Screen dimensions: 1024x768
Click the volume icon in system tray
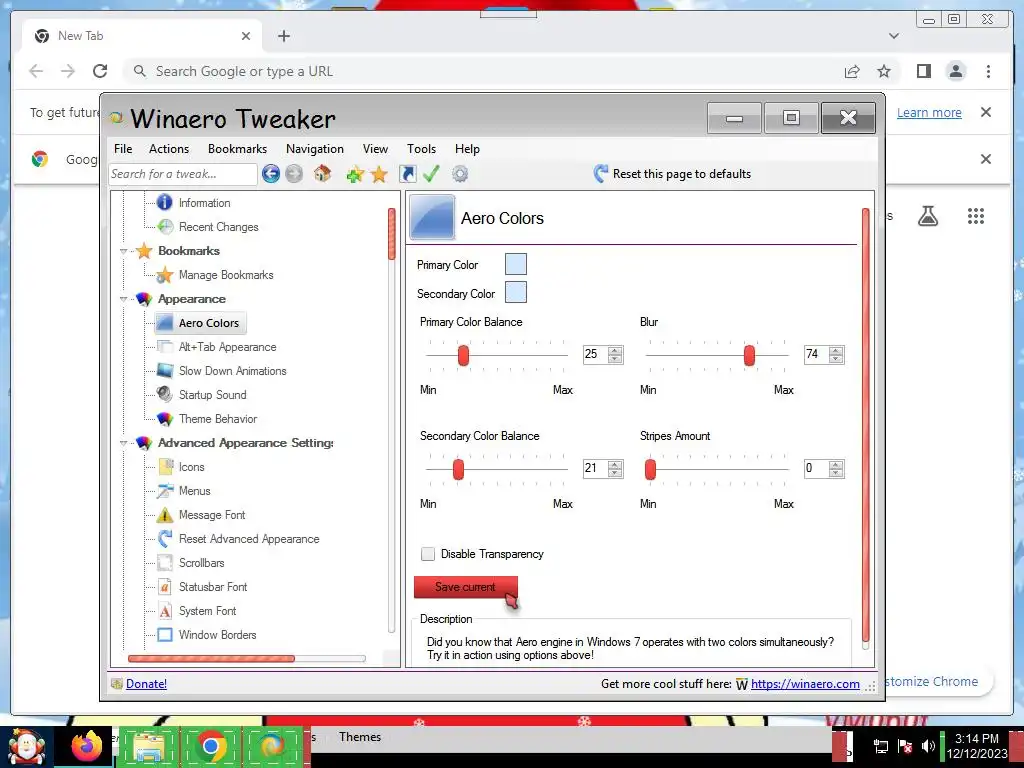[x=927, y=746]
